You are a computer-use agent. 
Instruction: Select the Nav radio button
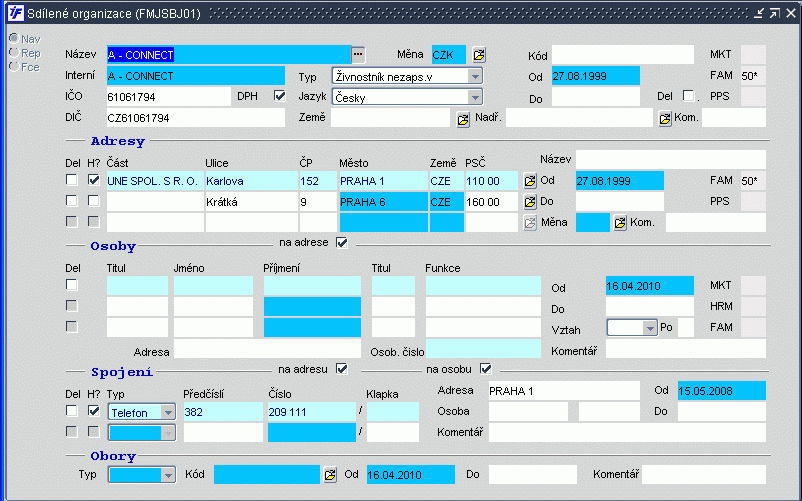pyautogui.click(x=13, y=38)
